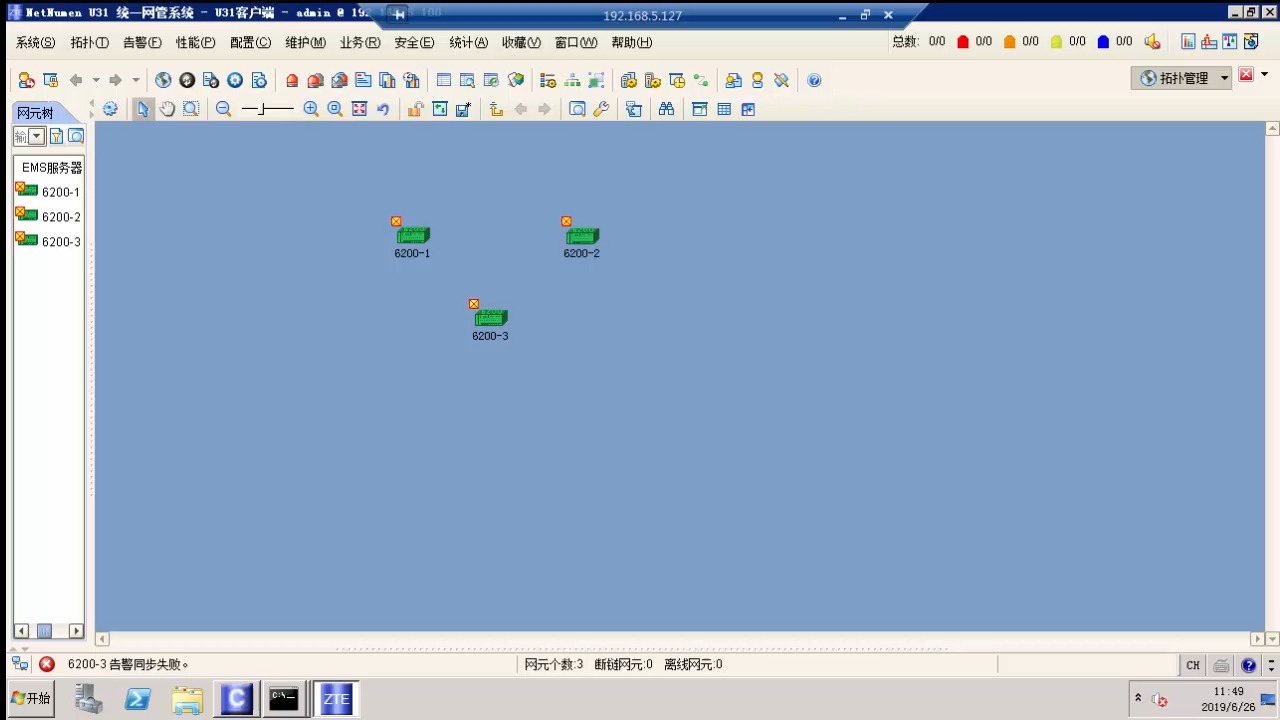
Task: Click the red alarm bell toolbar icon
Action: [x=292, y=80]
